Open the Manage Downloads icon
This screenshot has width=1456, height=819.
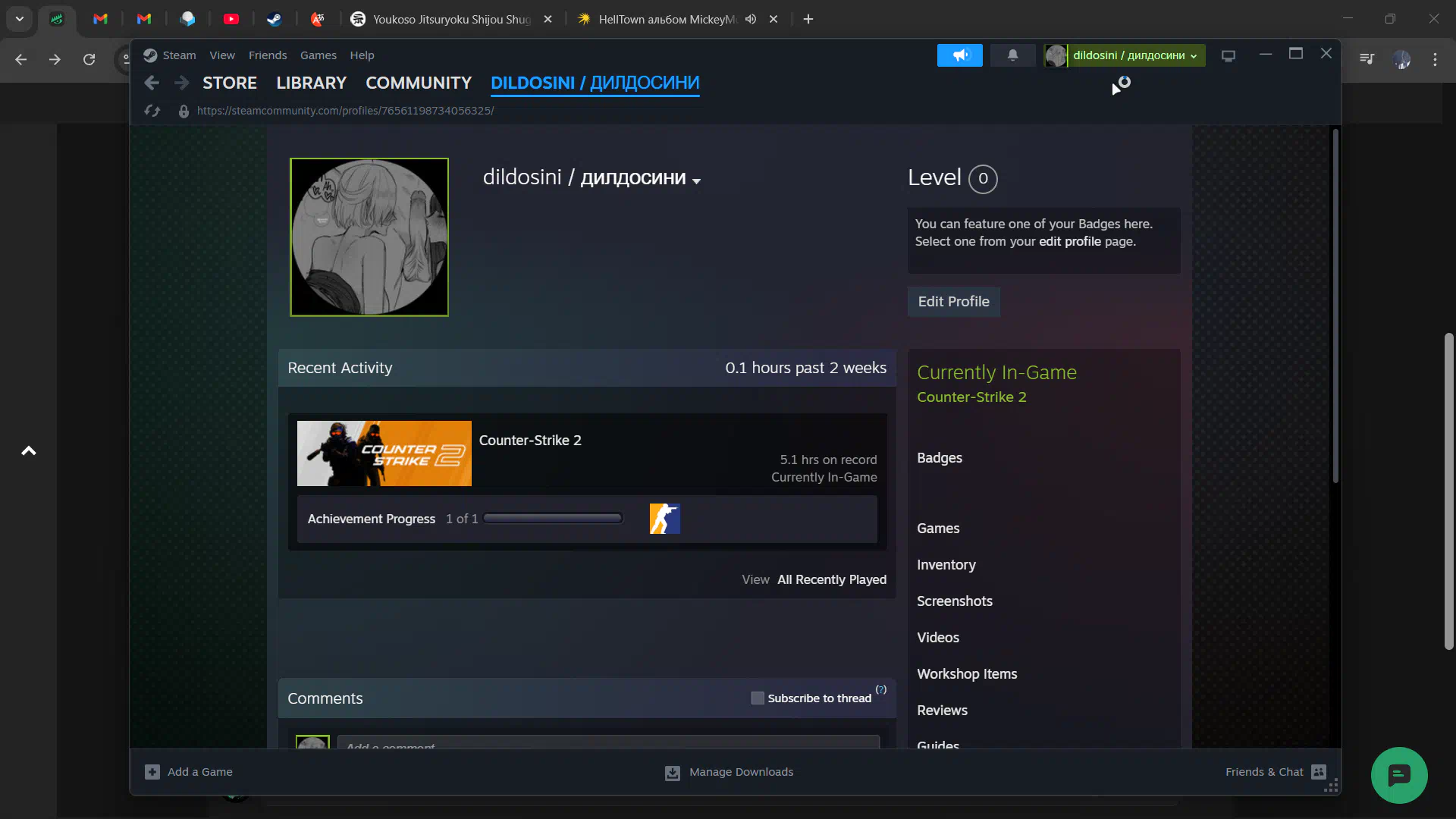point(673,772)
